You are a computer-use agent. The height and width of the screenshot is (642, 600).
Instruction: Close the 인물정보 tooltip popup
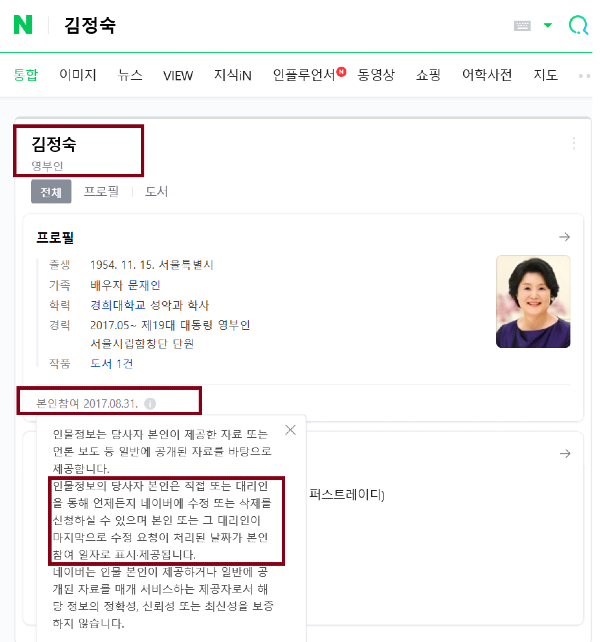[x=290, y=430]
